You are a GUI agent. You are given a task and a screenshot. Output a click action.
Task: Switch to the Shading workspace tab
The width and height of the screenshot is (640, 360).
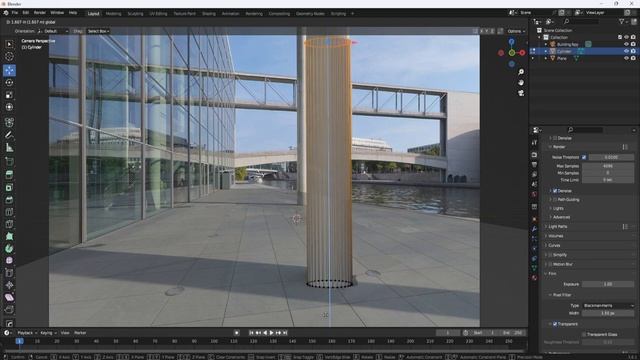[x=209, y=13]
